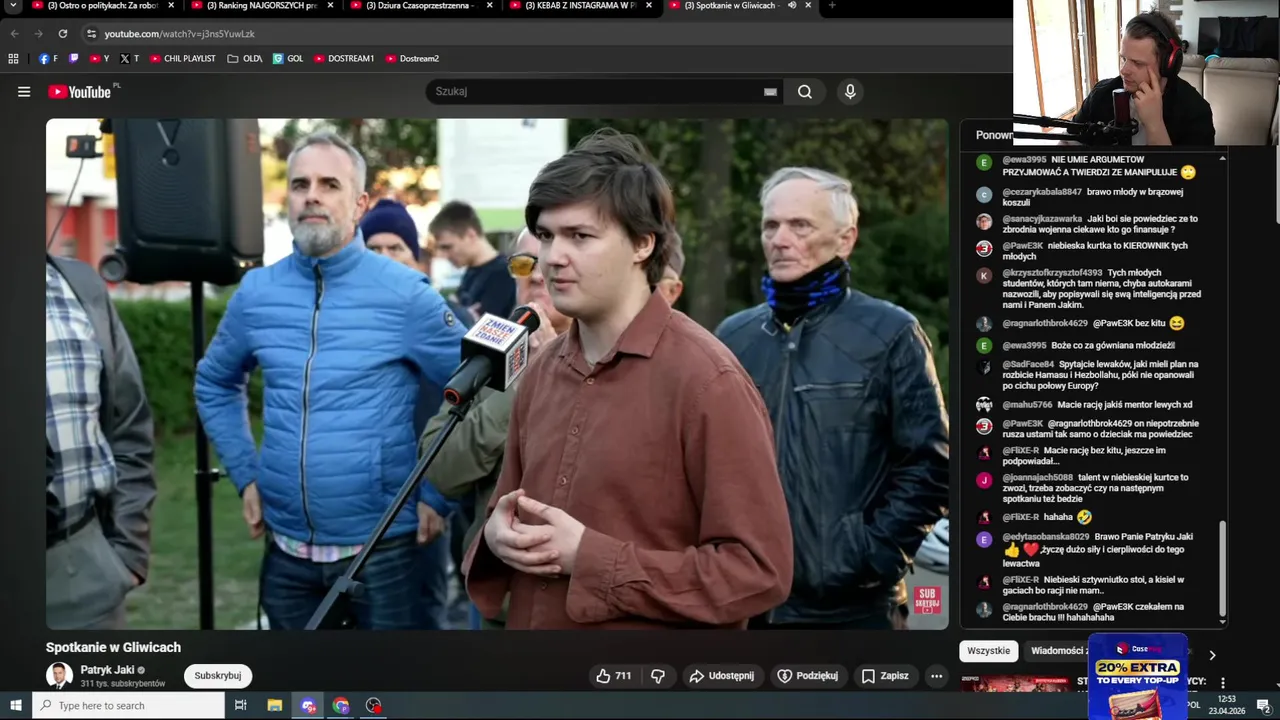Open the Task View taskbar icon
This screenshot has width=1280, height=720.
[241, 706]
